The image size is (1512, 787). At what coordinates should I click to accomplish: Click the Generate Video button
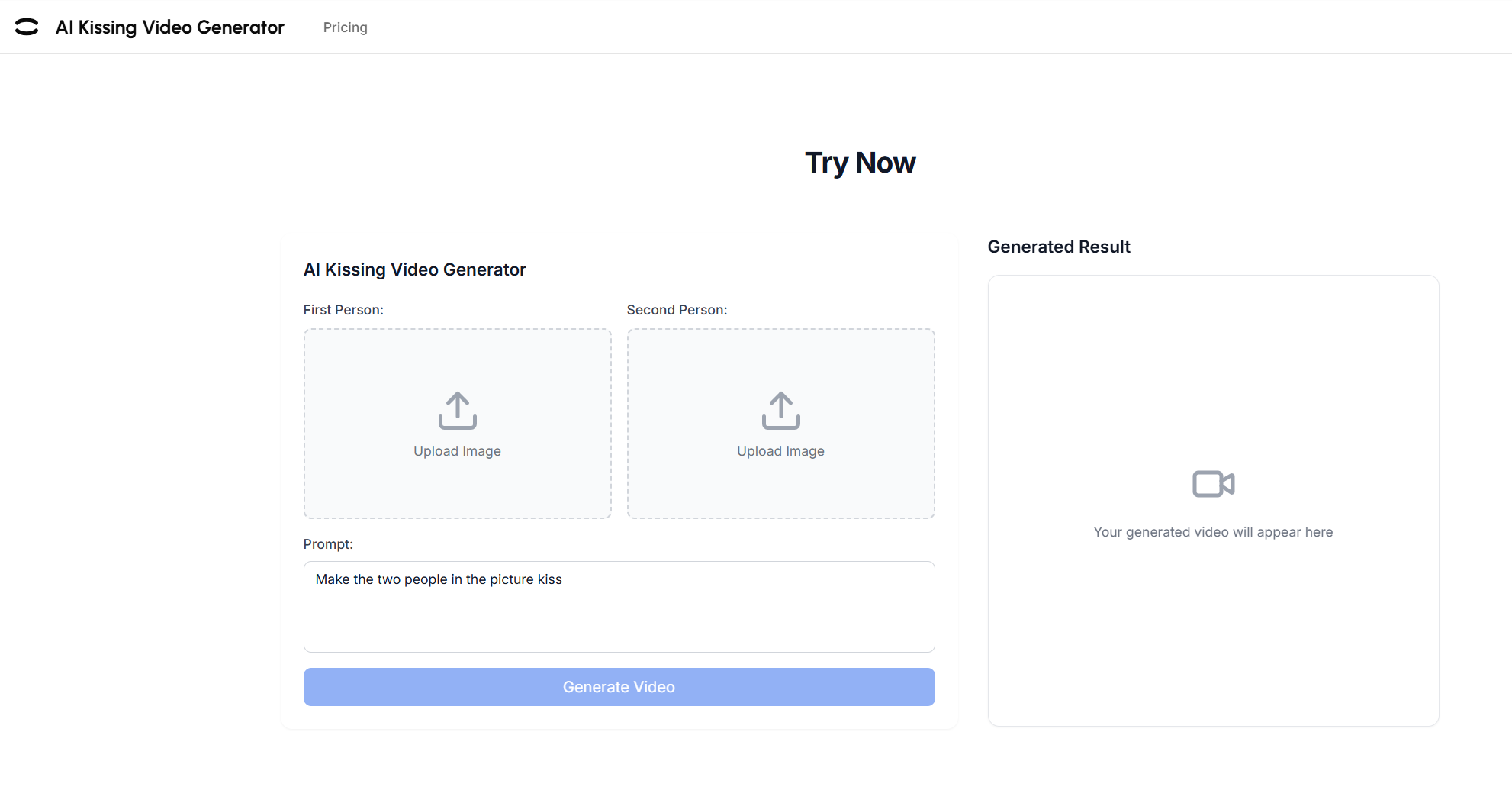click(618, 686)
